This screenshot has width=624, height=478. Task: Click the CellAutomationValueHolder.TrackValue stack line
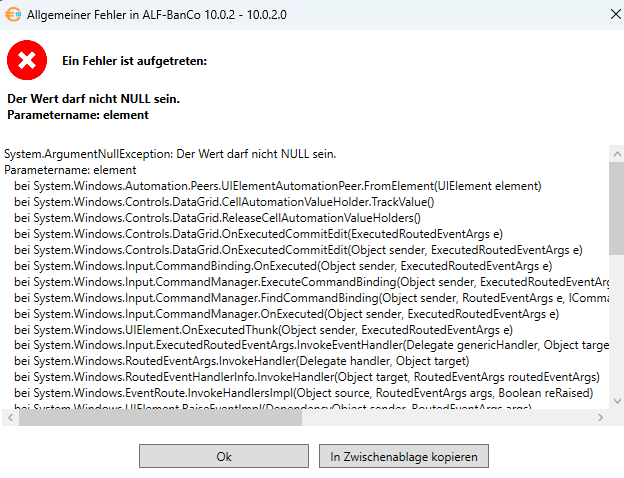point(224,202)
